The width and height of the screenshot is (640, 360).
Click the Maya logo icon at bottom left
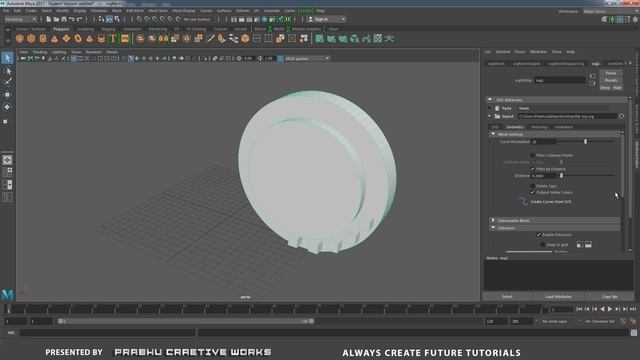pyautogui.click(x=7, y=294)
